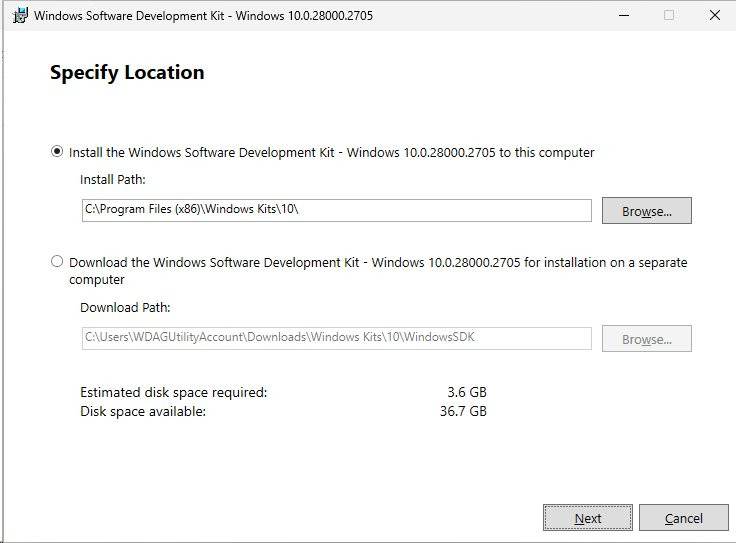The width and height of the screenshot is (736, 543).
Task: Click the disabled Download Path field
Action: [x=337, y=338]
